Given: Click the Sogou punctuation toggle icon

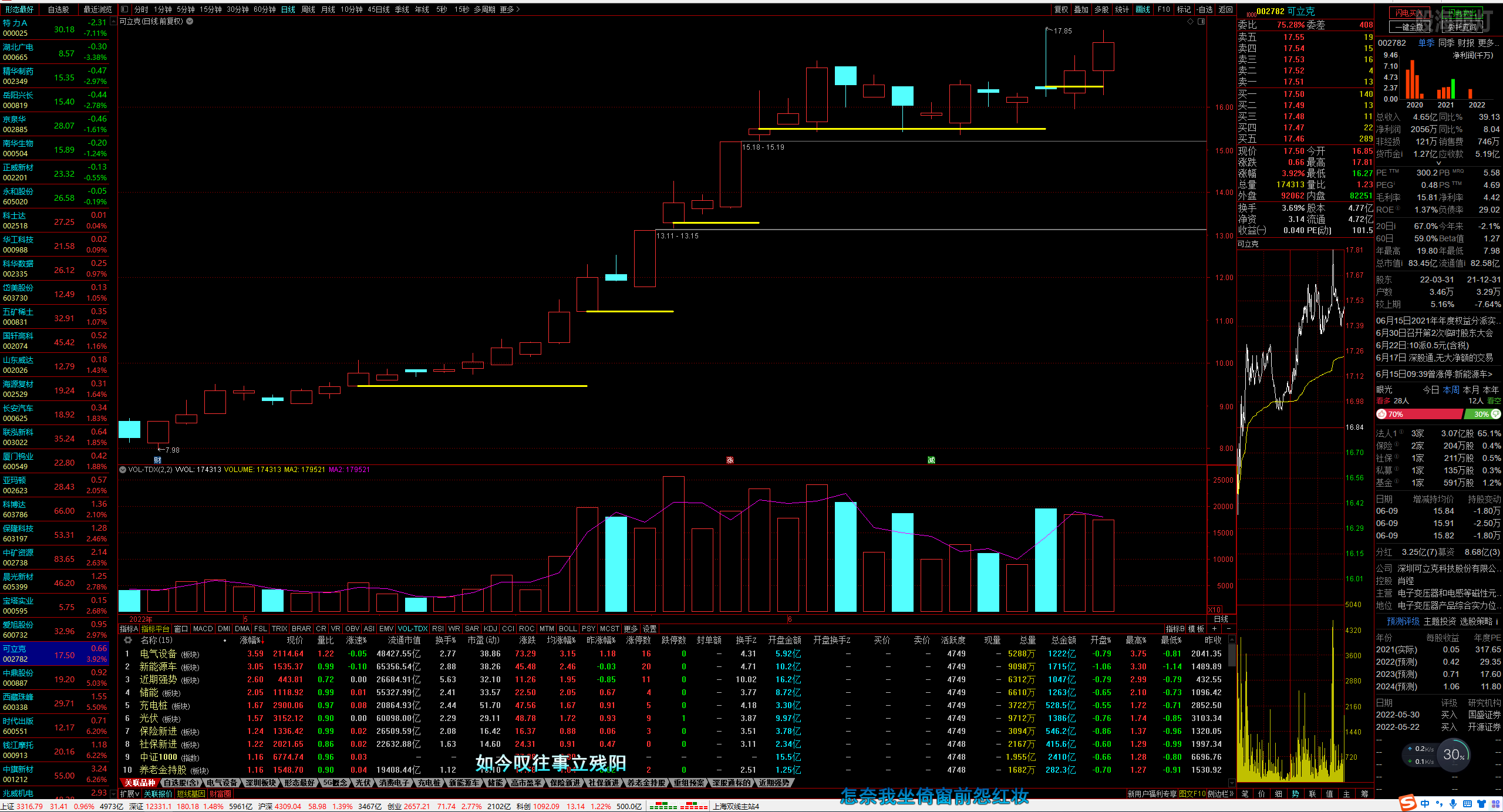Looking at the screenshot, I should 1439,803.
